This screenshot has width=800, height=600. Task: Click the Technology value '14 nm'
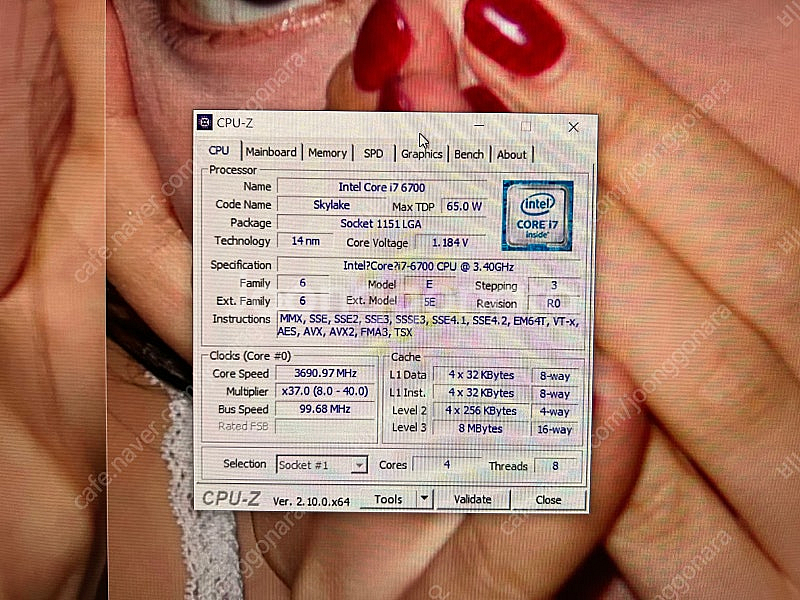305,241
